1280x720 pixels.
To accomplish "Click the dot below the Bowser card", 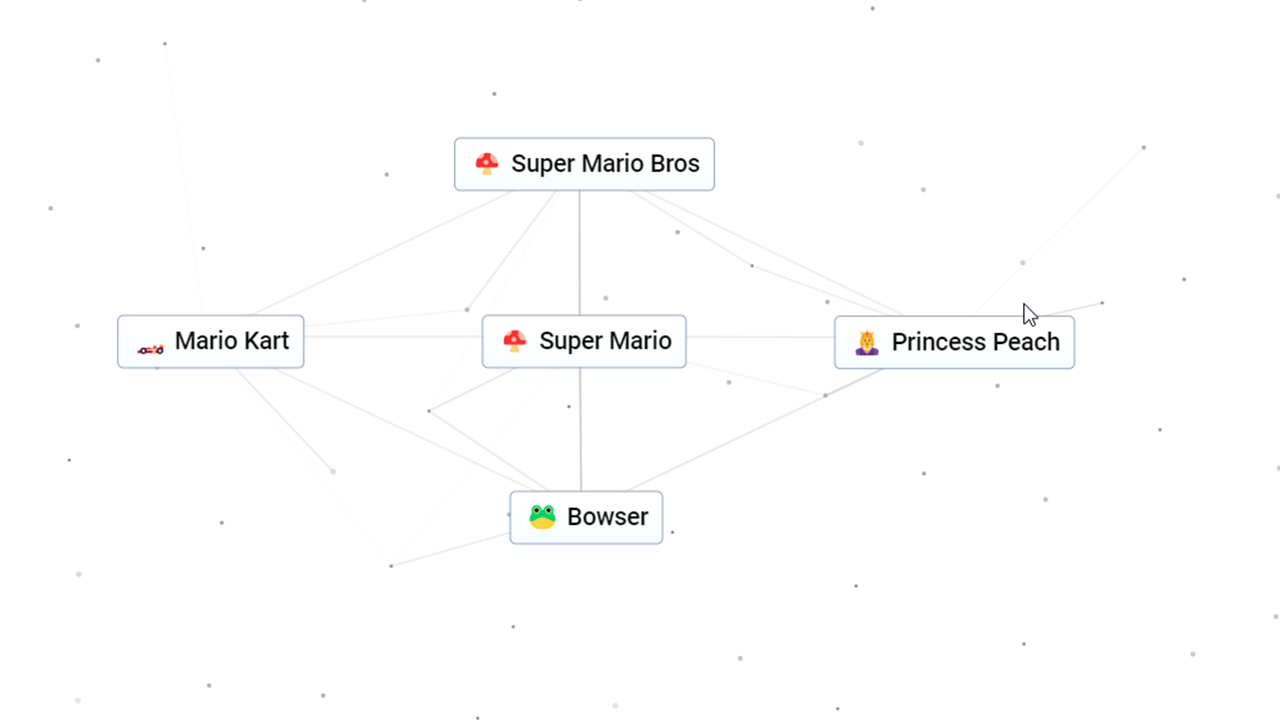I will (513, 625).
